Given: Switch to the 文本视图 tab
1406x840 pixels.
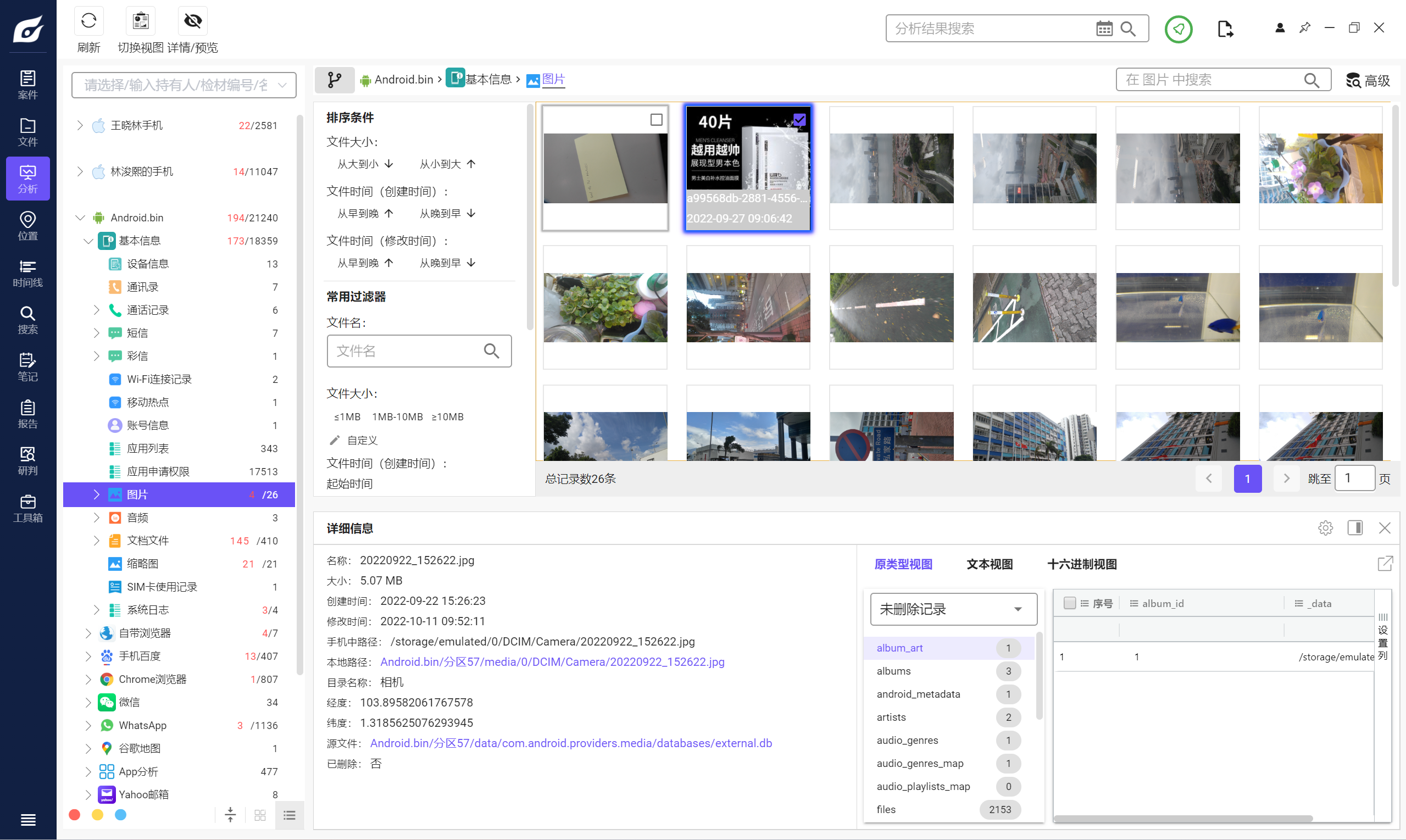Looking at the screenshot, I should coord(990,564).
